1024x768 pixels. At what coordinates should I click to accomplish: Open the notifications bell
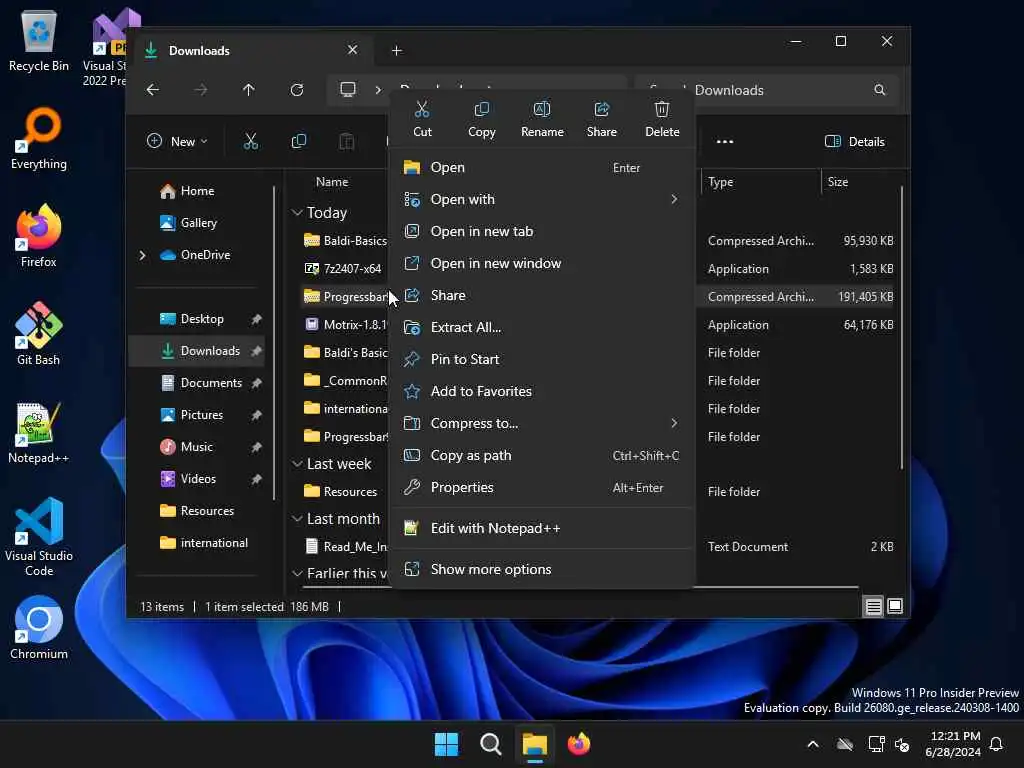[996, 744]
